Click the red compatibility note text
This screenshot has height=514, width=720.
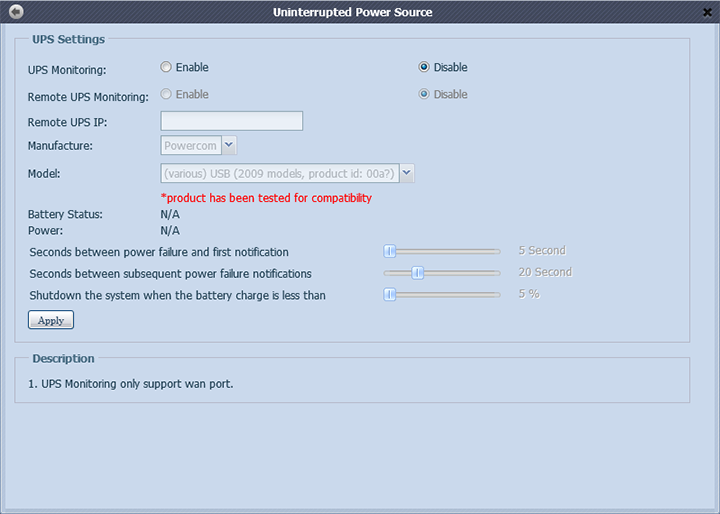266,198
